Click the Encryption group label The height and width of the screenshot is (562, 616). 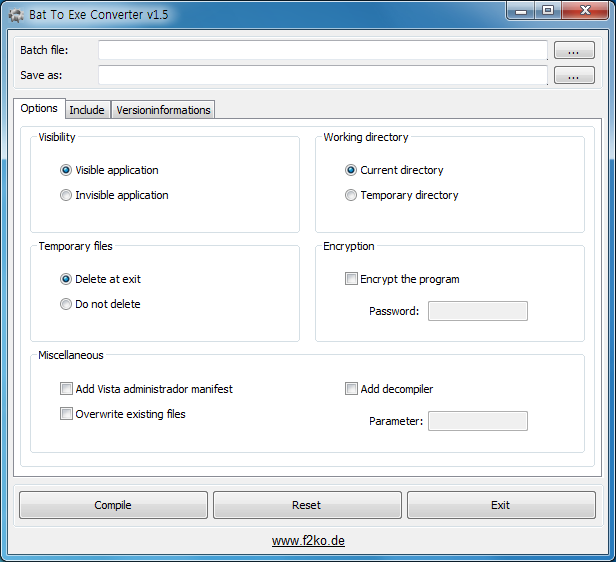(x=349, y=246)
